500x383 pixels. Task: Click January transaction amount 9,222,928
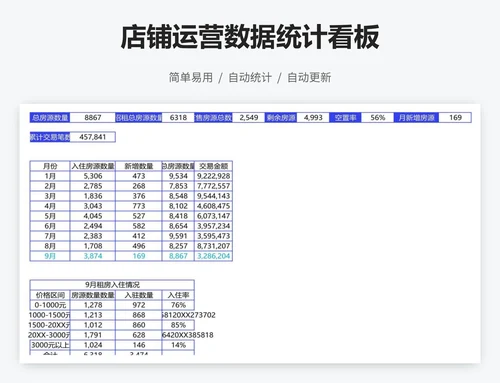click(213, 176)
